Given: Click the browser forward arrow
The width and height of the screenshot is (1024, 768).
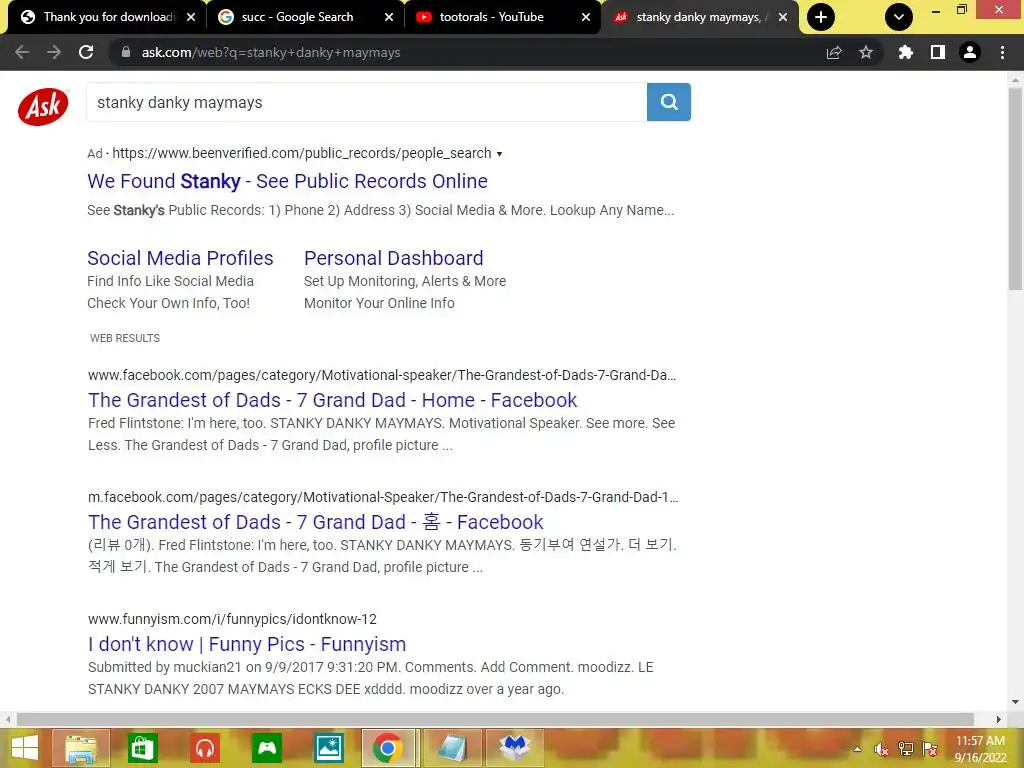Looking at the screenshot, I should tap(54, 52).
